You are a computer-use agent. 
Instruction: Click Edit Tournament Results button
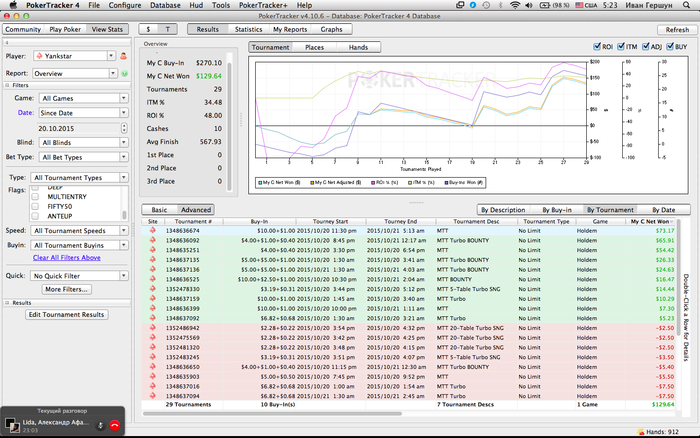[67, 315]
